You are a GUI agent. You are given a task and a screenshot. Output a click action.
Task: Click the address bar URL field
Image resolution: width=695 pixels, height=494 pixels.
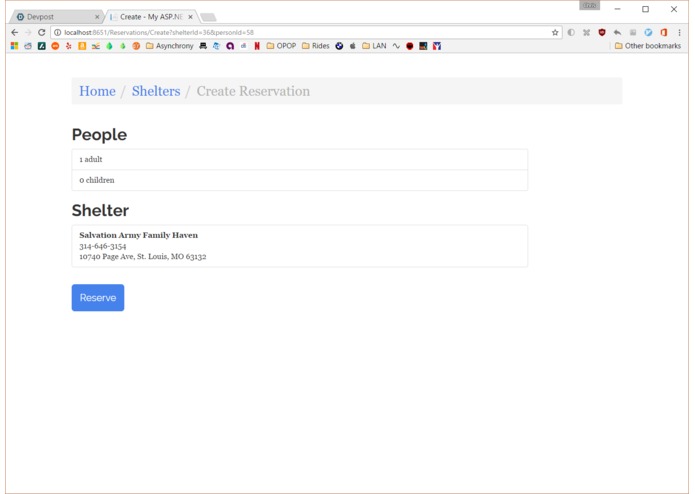(306, 32)
